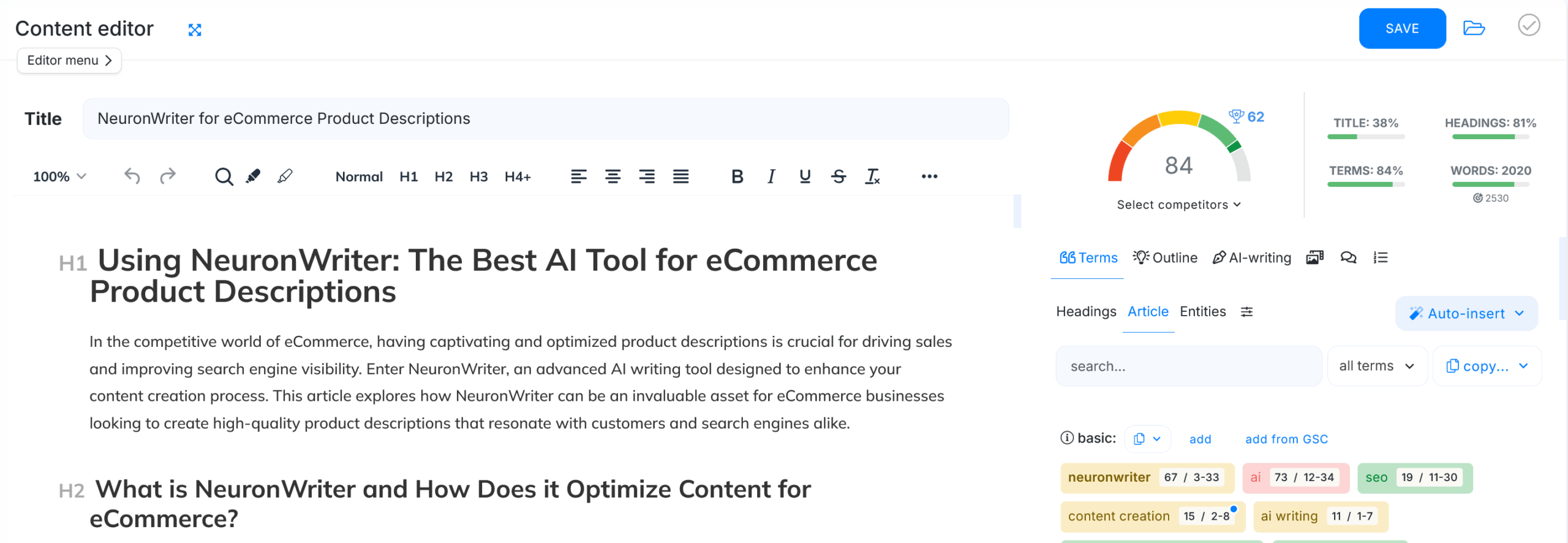Open the folder icon beside Save
Screen dimensions: 1568x543
[x=1474, y=28]
